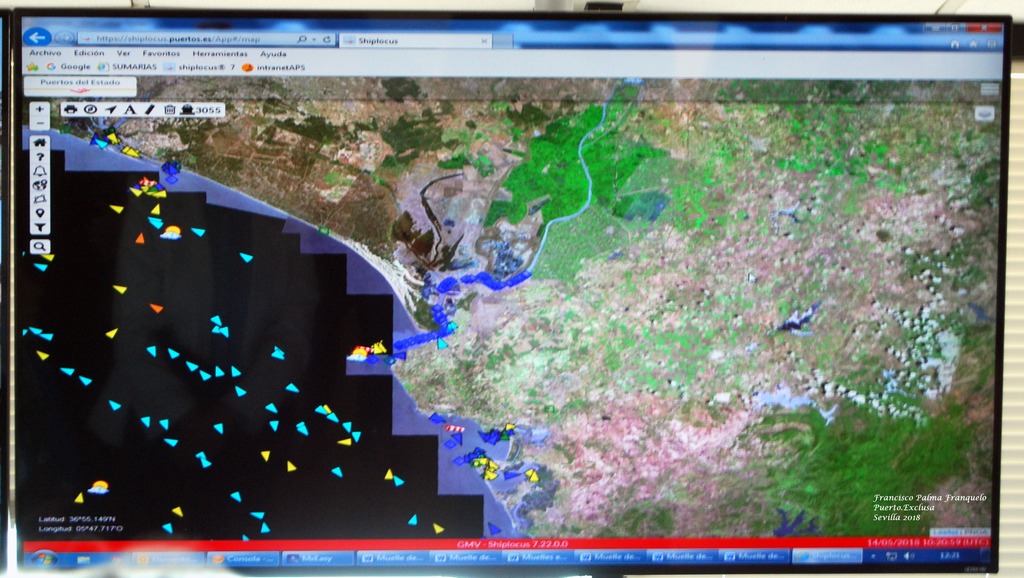1024x578 pixels.
Task: Click the print icon in the map toolbar
Action: coord(71,109)
